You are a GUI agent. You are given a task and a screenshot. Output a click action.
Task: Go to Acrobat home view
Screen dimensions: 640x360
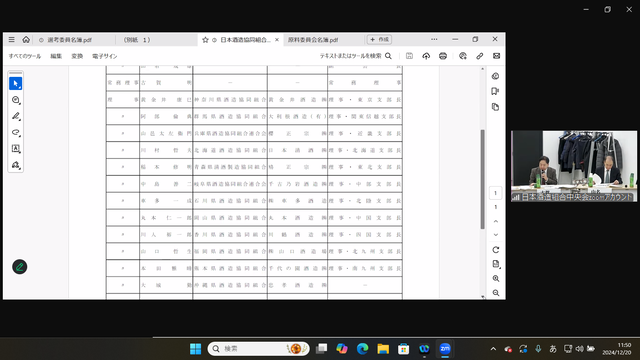click(x=26, y=40)
